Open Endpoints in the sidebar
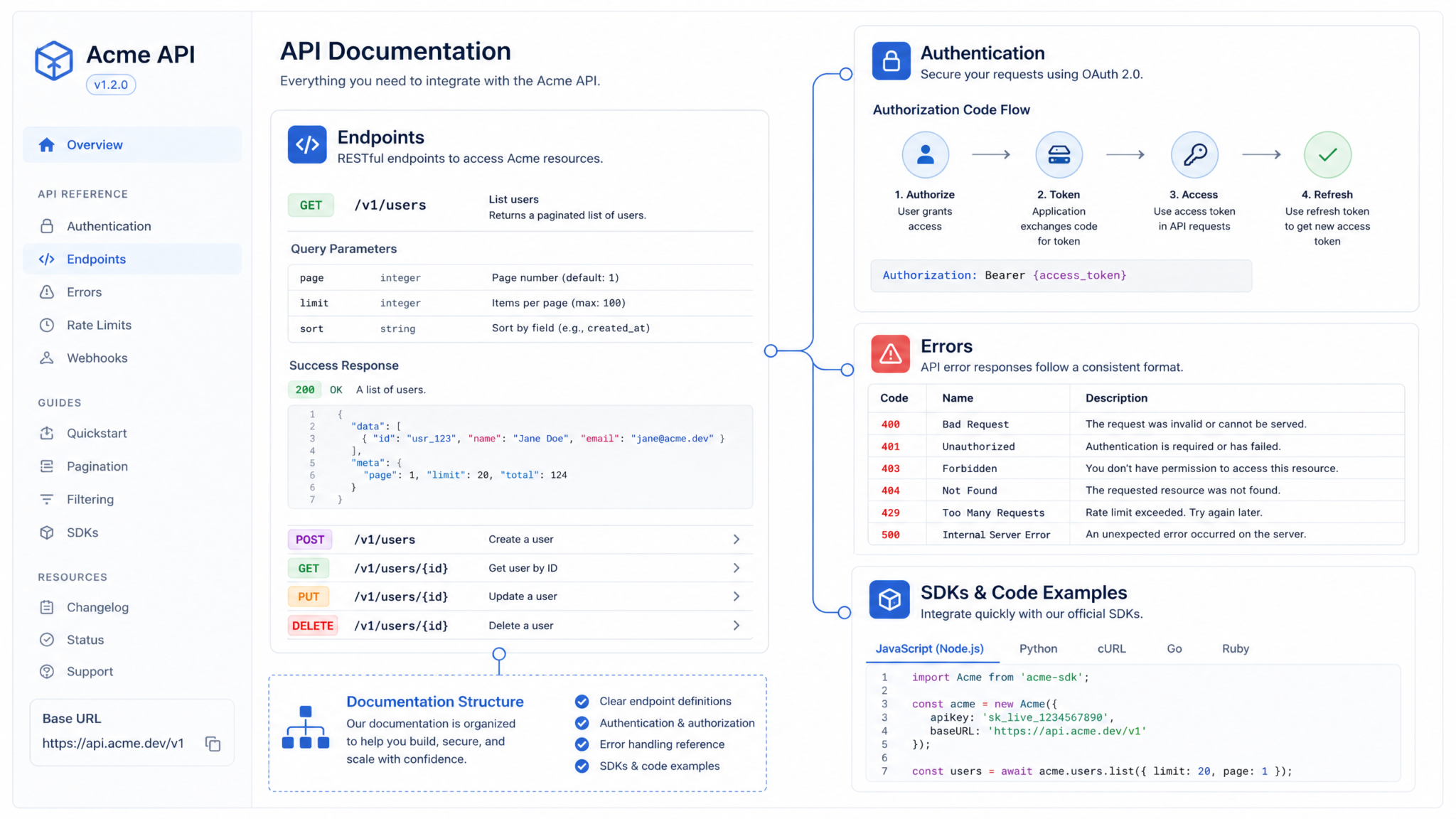 point(132,259)
